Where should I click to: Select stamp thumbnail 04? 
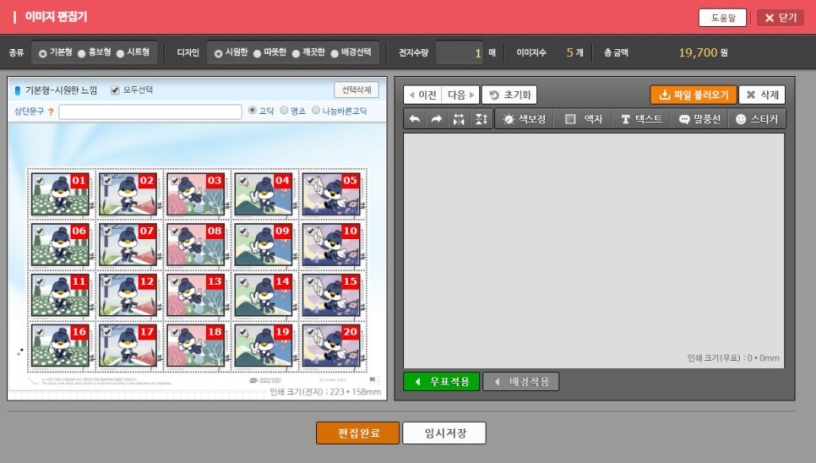[x=263, y=194]
